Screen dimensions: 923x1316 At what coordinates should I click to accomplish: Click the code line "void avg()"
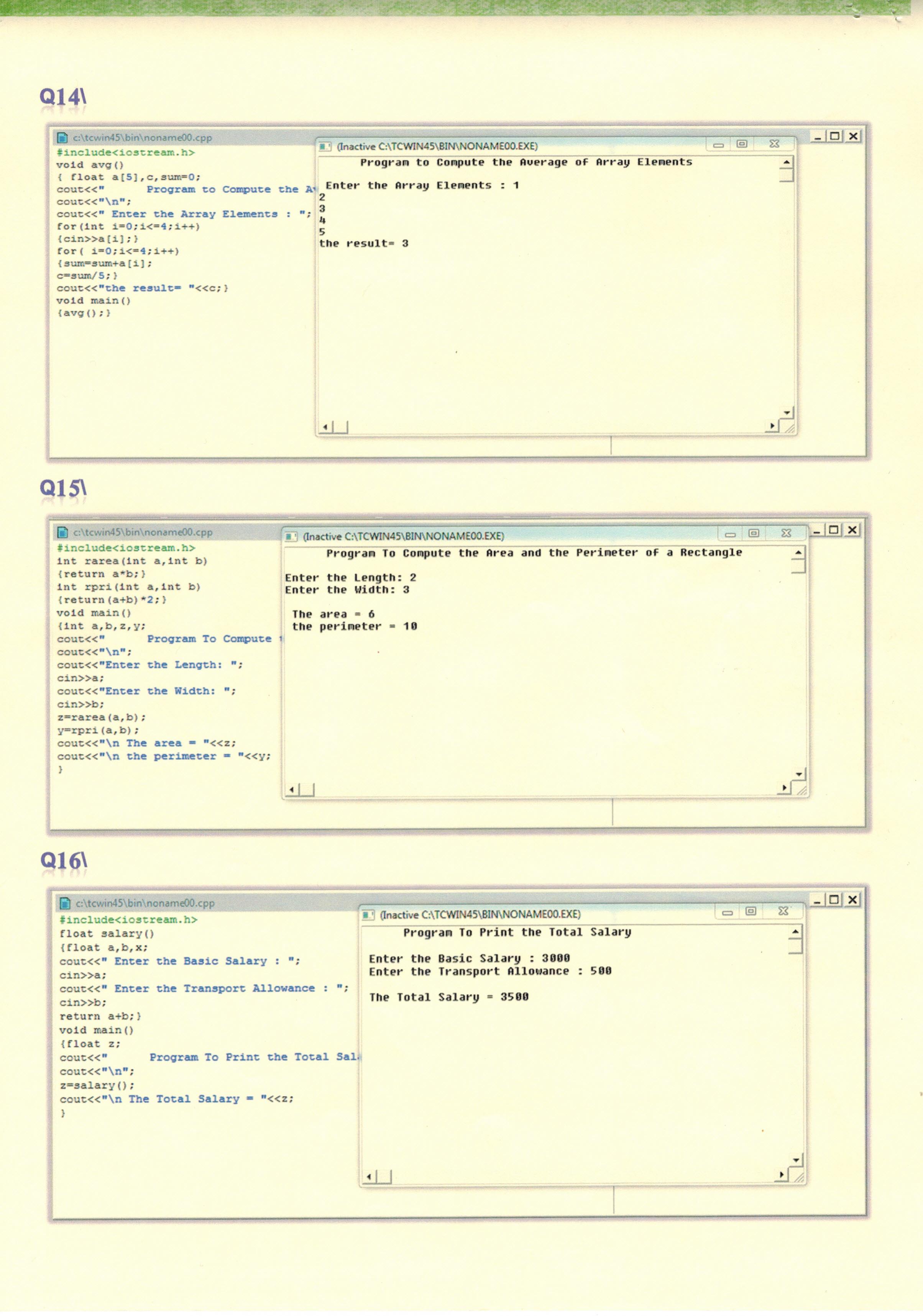[90, 164]
